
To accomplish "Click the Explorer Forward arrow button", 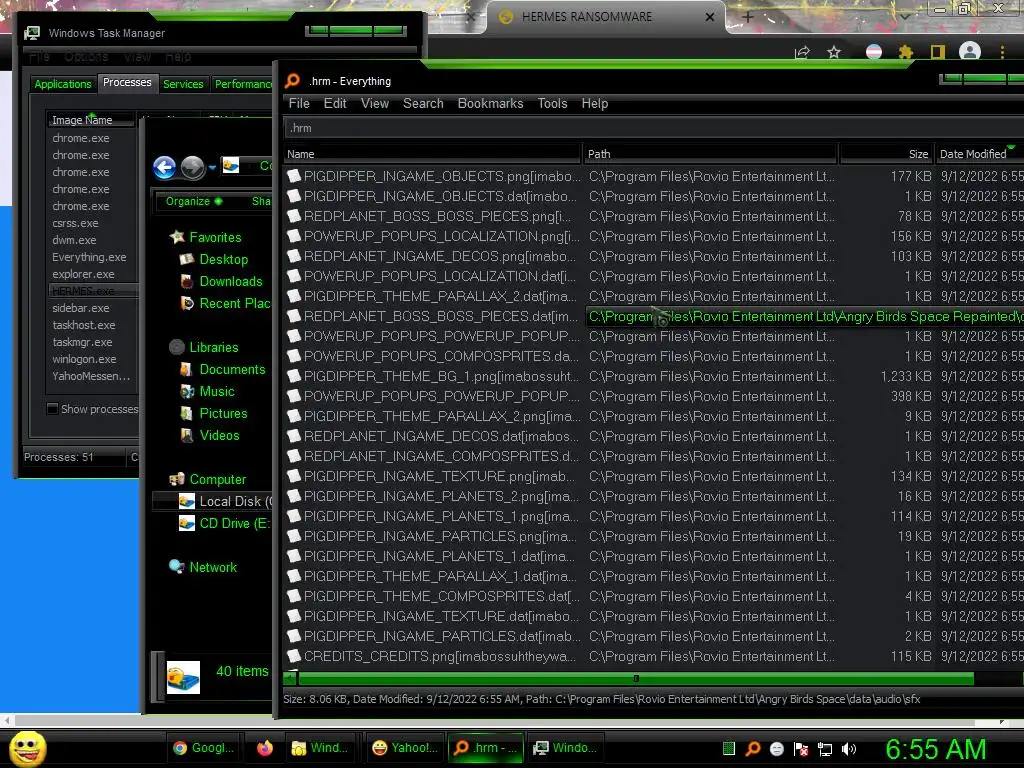I will pos(193,168).
